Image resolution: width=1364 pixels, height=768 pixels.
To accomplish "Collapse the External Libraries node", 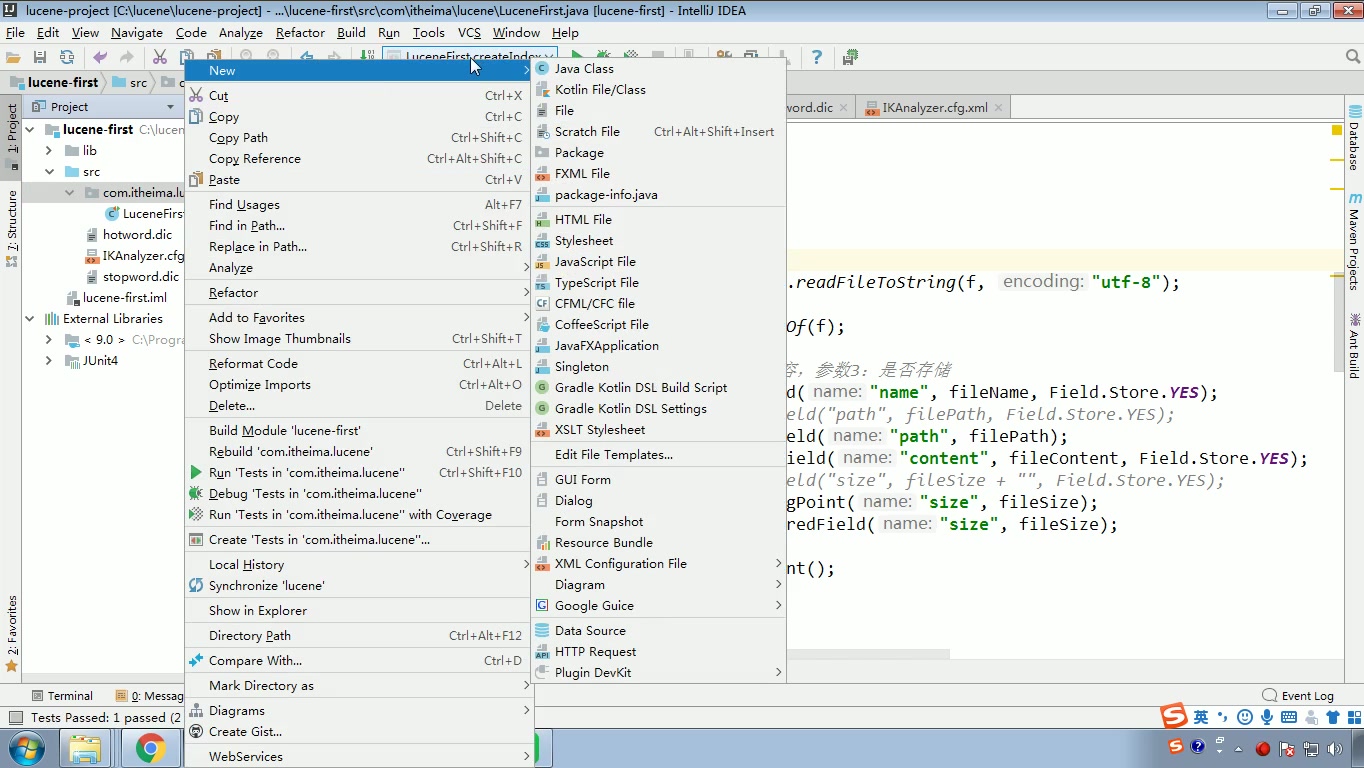I will point(29,319).
